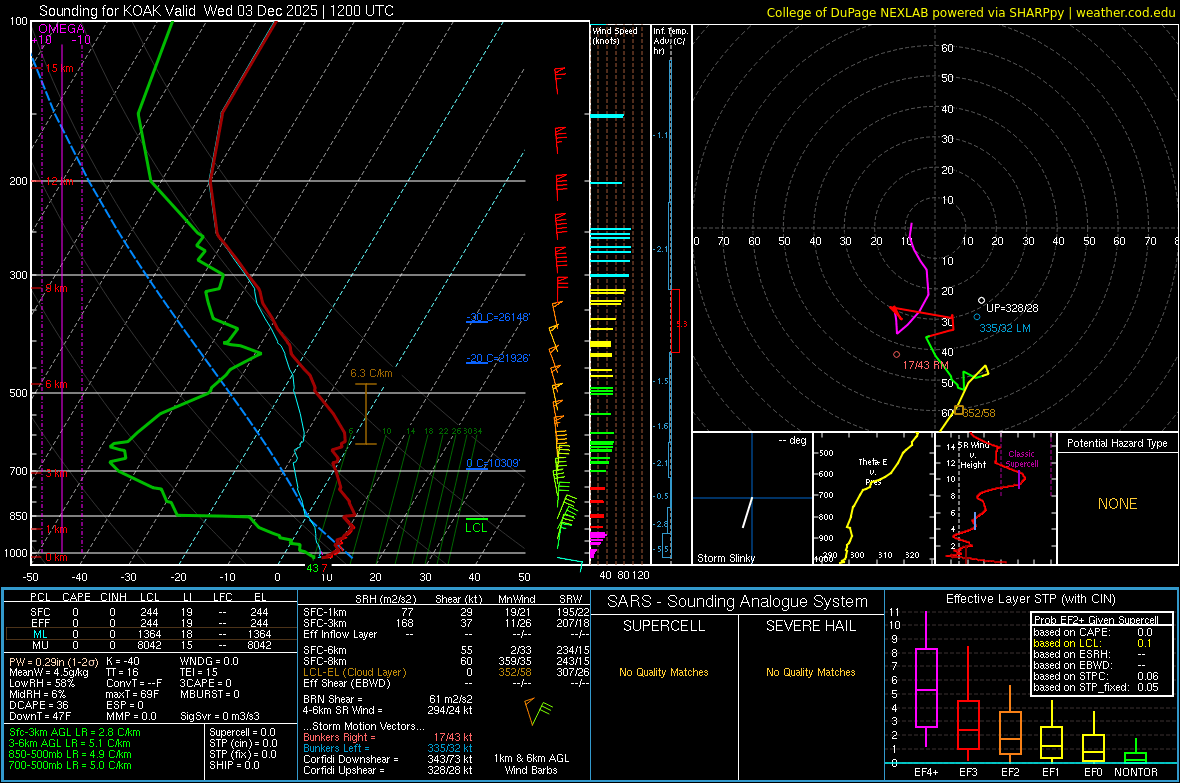
Task: Select the highlighted ML parcel row label
Action: pos(40,634)
